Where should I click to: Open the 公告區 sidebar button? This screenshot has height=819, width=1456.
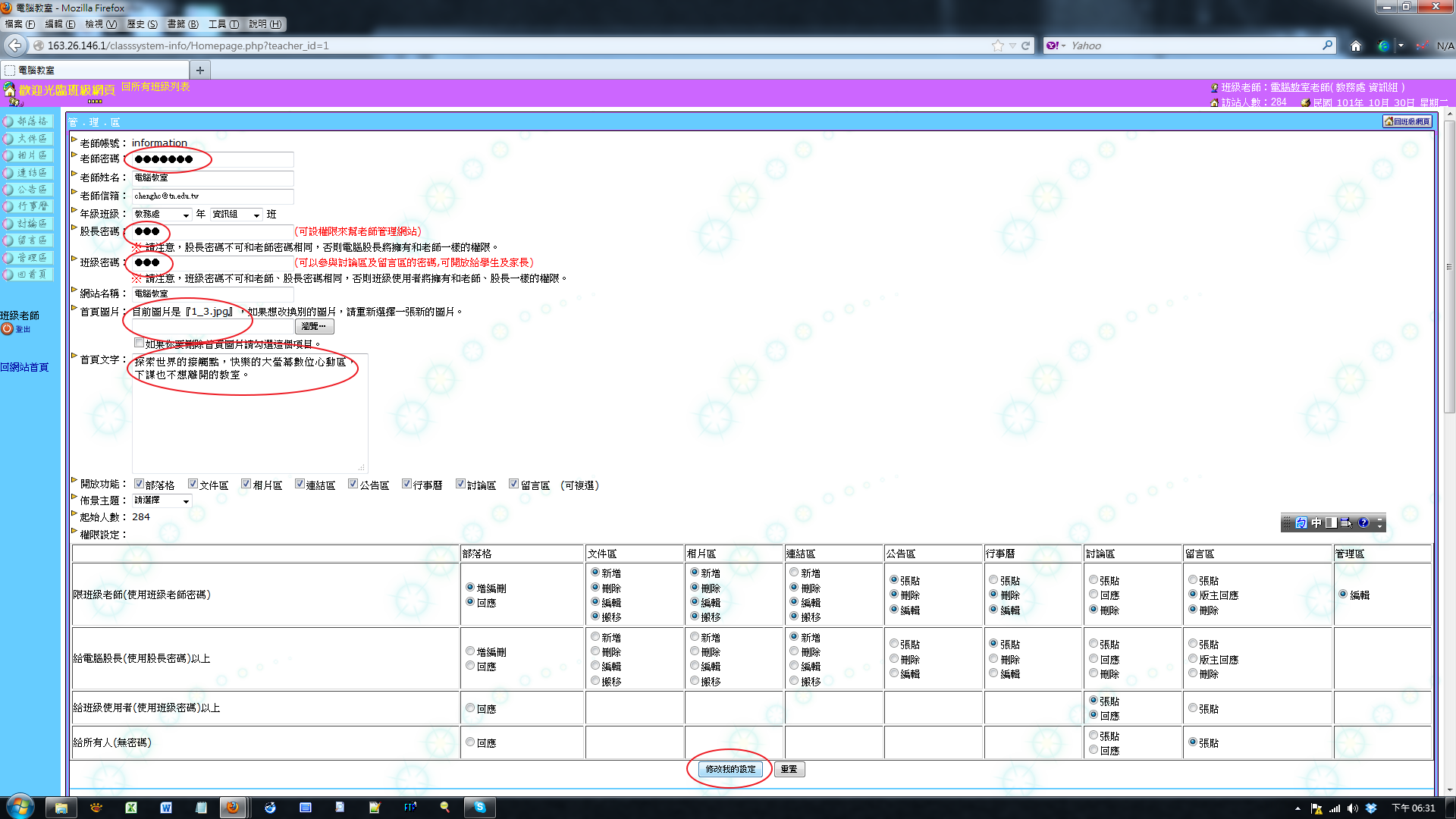tap(27, 190)
